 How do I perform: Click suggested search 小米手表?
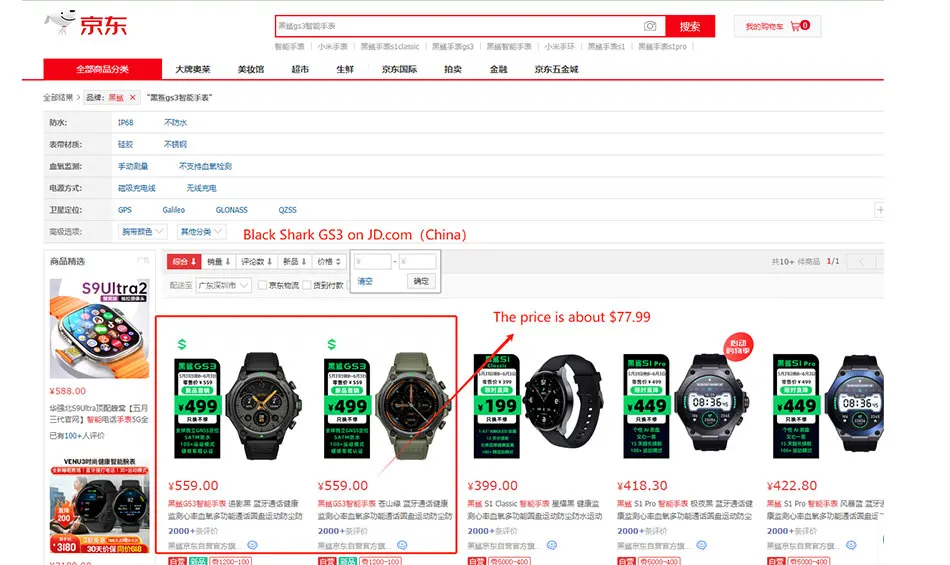tap(333, 47)
